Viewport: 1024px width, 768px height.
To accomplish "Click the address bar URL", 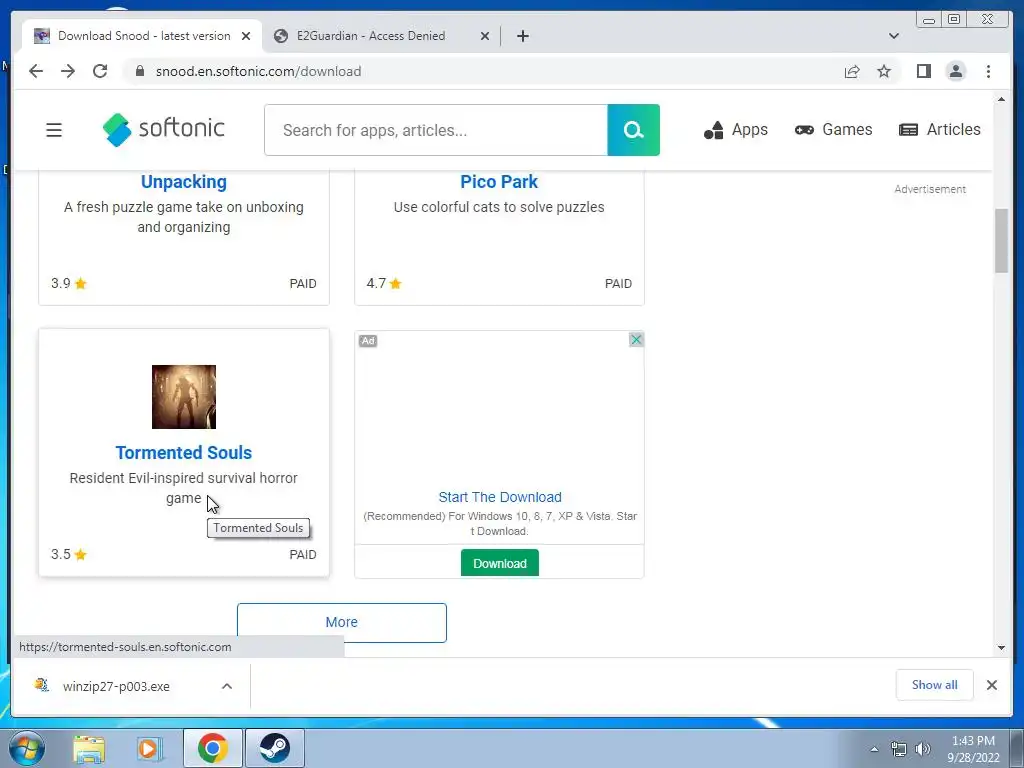I will click(x=258, y=71).
